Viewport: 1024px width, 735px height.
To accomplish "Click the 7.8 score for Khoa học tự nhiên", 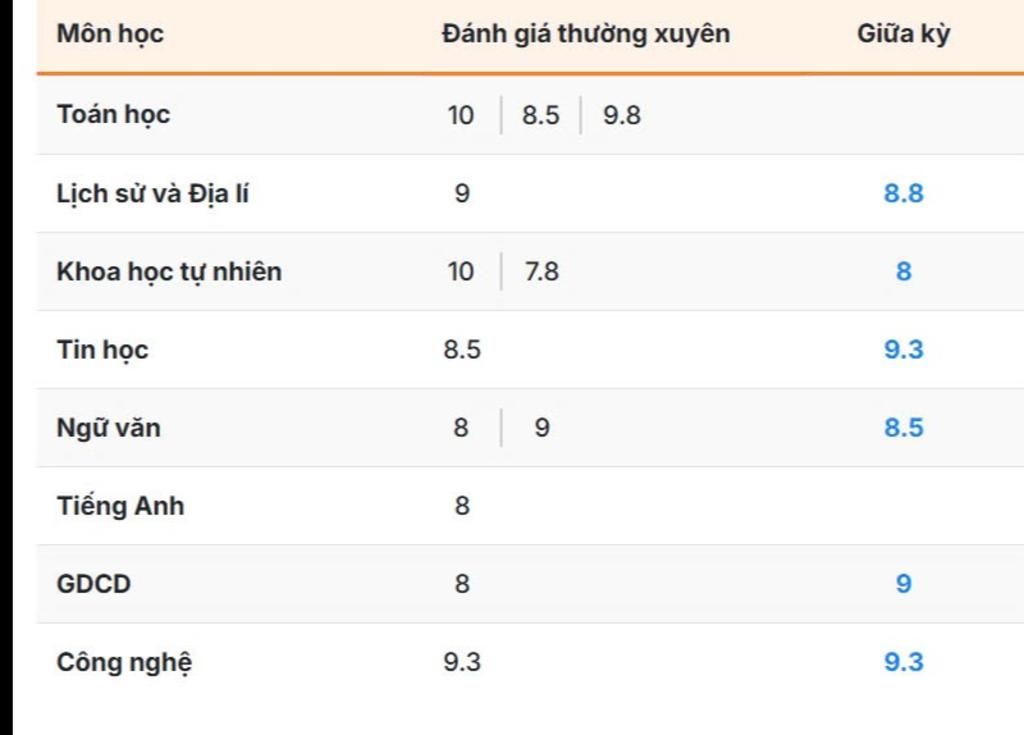I will 542,271.
